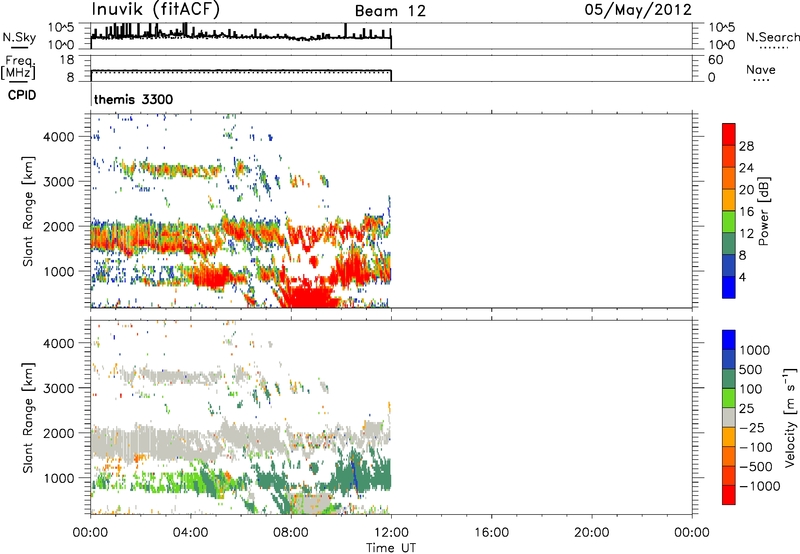Click the "12" label on the power colorbar
800x554 pixels.
click(x=746, y=233)
